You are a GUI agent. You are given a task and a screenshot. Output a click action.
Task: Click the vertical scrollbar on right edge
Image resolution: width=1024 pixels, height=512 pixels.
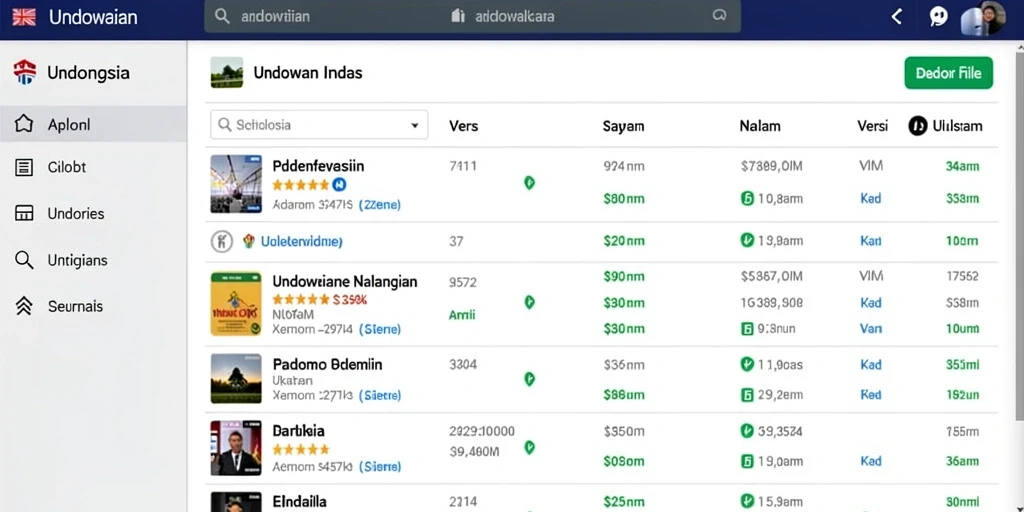point(1019,235)
